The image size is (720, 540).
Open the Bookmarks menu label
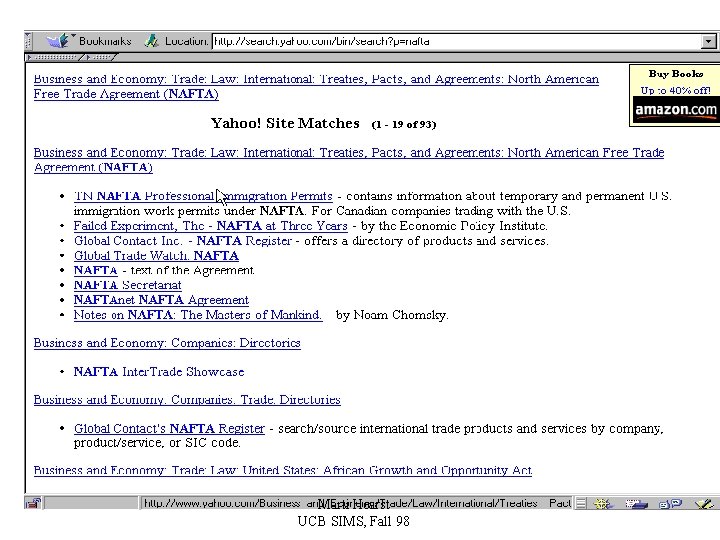pyautogui.click(x=105, y=41)
